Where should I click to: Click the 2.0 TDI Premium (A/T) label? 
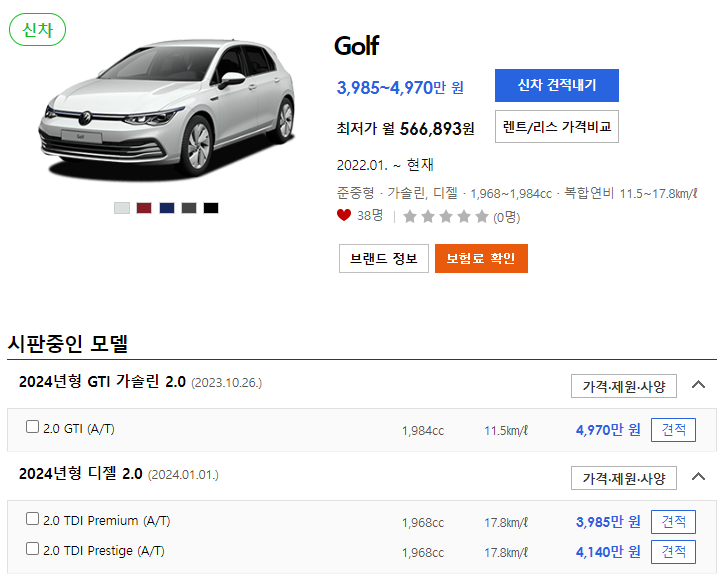point(107,521)
